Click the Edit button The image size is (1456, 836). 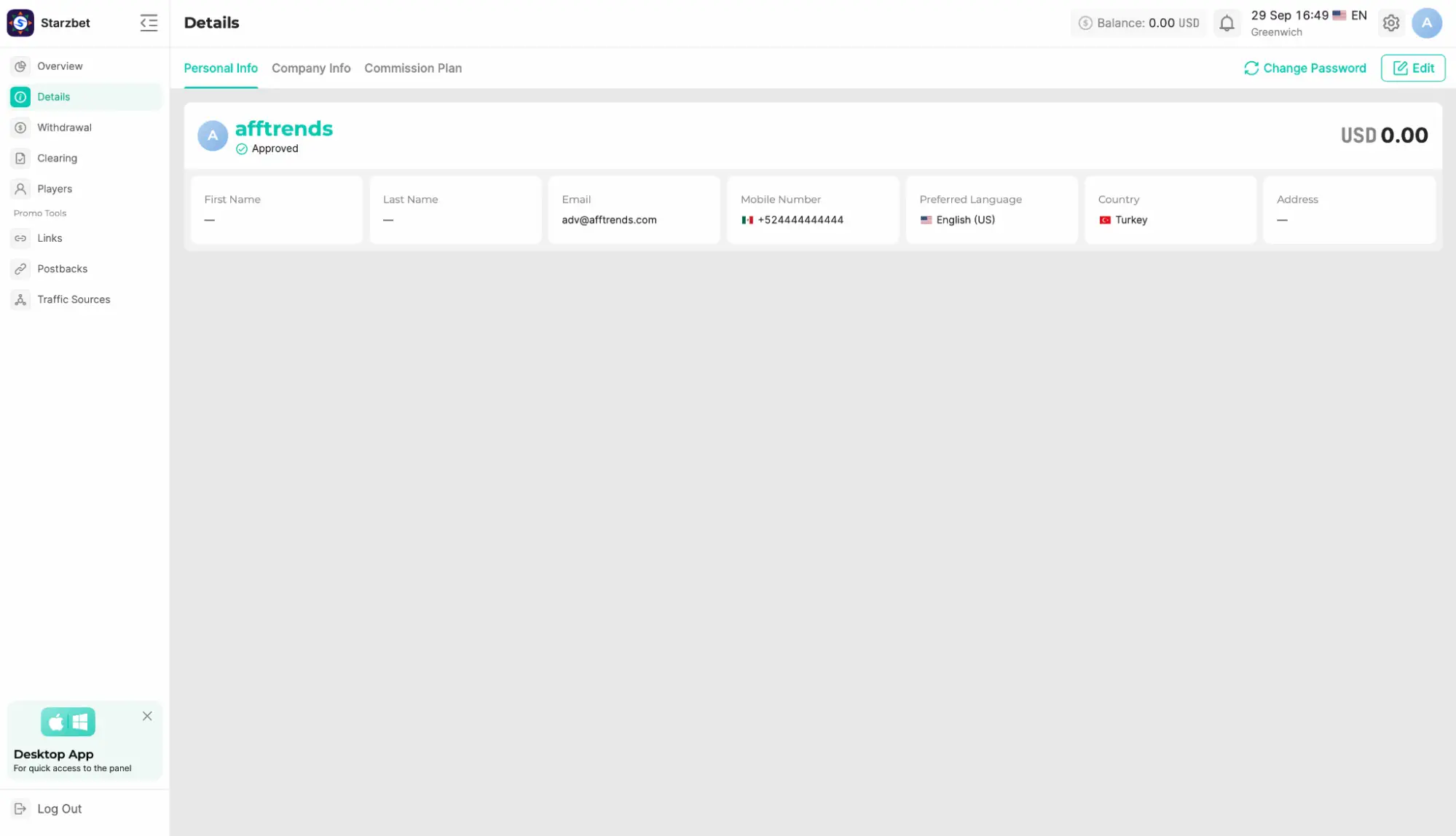(x=1413, y=68)
